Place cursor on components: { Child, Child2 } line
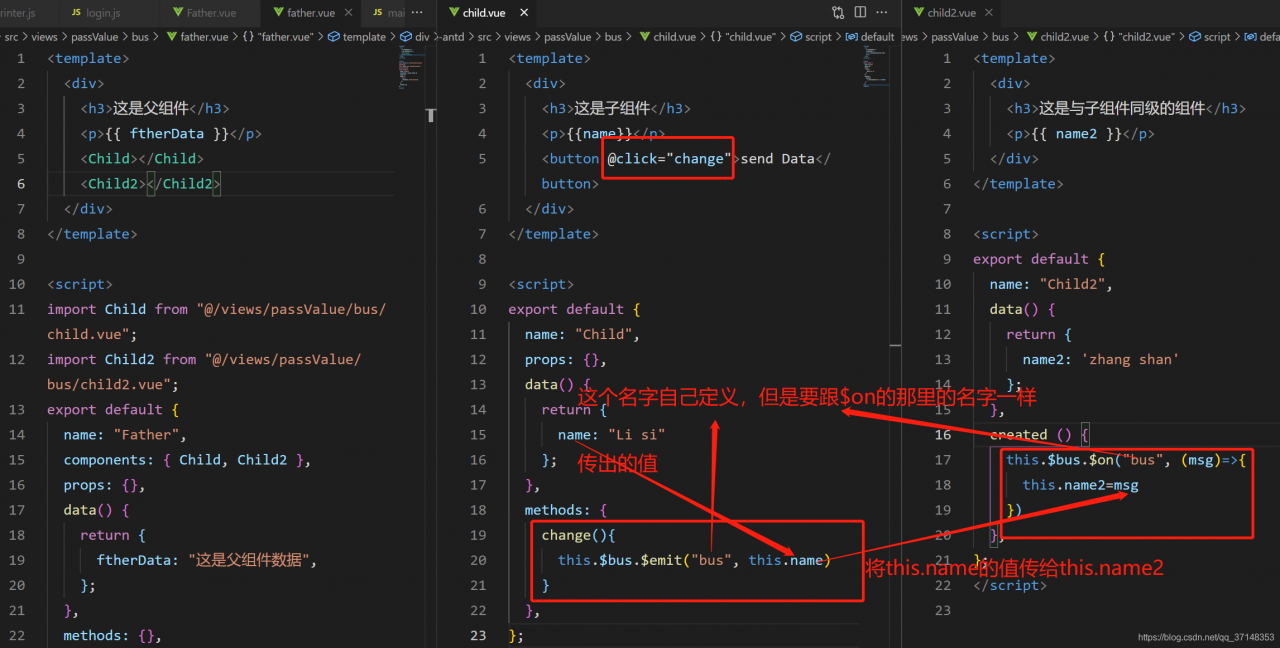The height and width of the screenshot is (648, 1280). coord(188,460)
